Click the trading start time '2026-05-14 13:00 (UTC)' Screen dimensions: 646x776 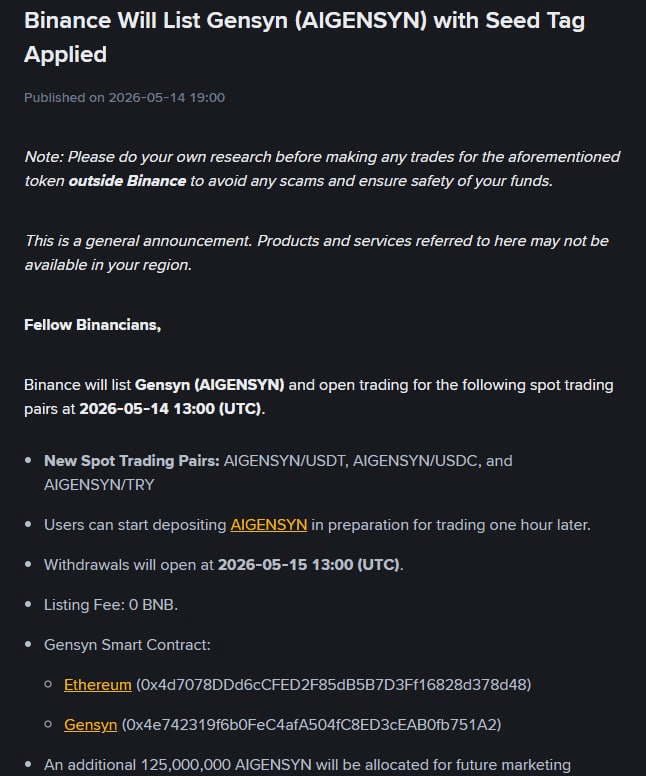click(170, 409)
